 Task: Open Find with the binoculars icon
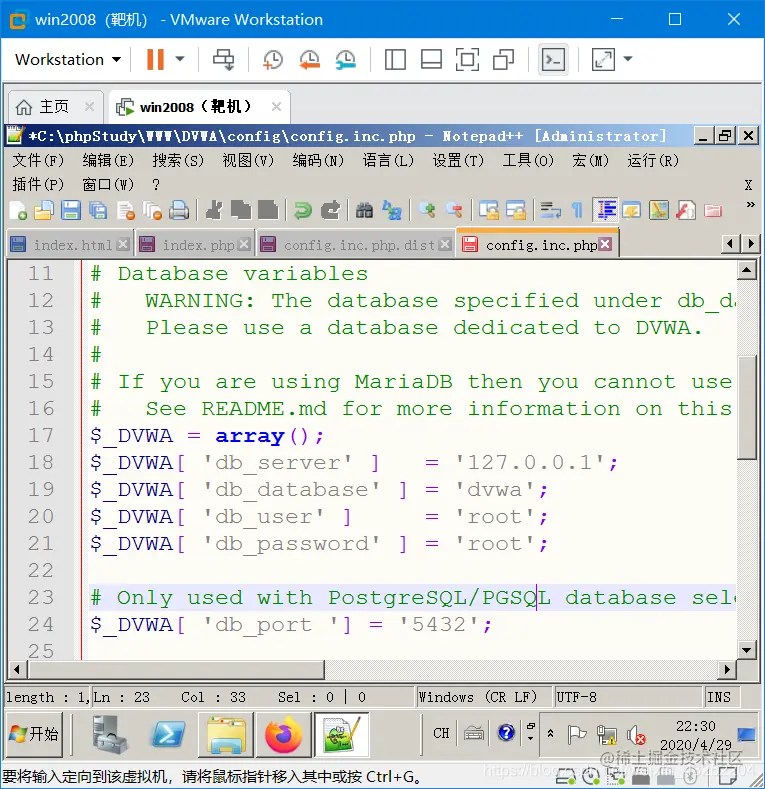(364, 210)
